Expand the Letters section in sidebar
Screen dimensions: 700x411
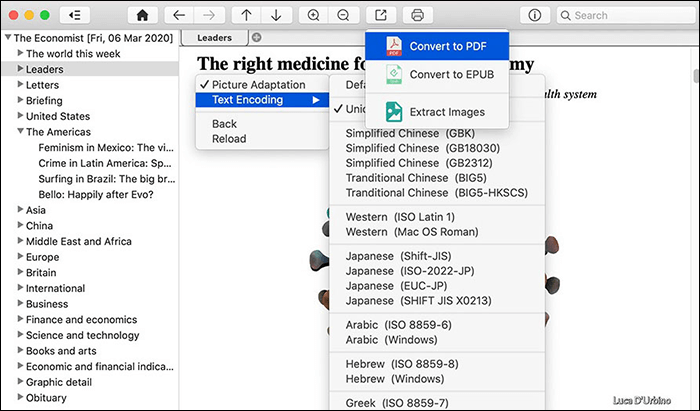(x=20, y=85)
